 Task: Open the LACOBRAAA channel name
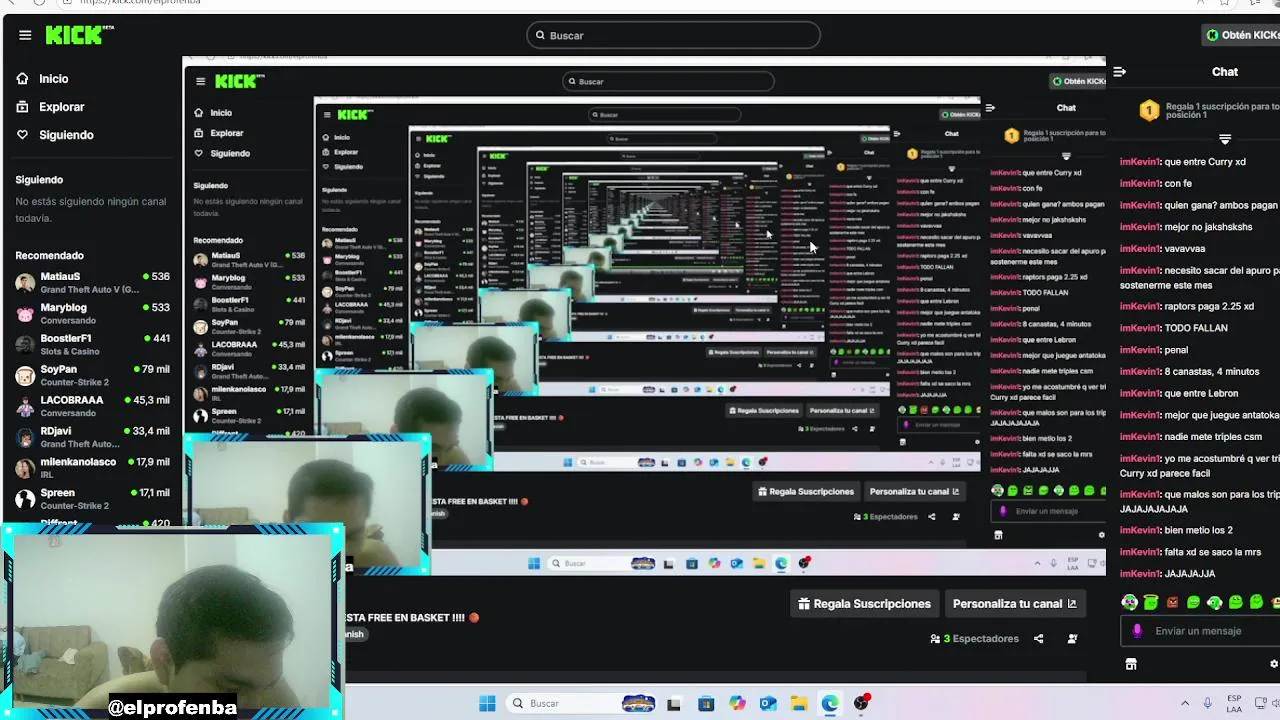coord(72,400)
